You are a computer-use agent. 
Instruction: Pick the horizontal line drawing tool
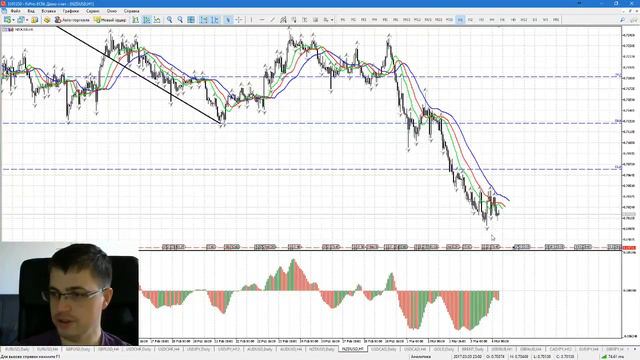pyautogui.click(x=262, y=20)
